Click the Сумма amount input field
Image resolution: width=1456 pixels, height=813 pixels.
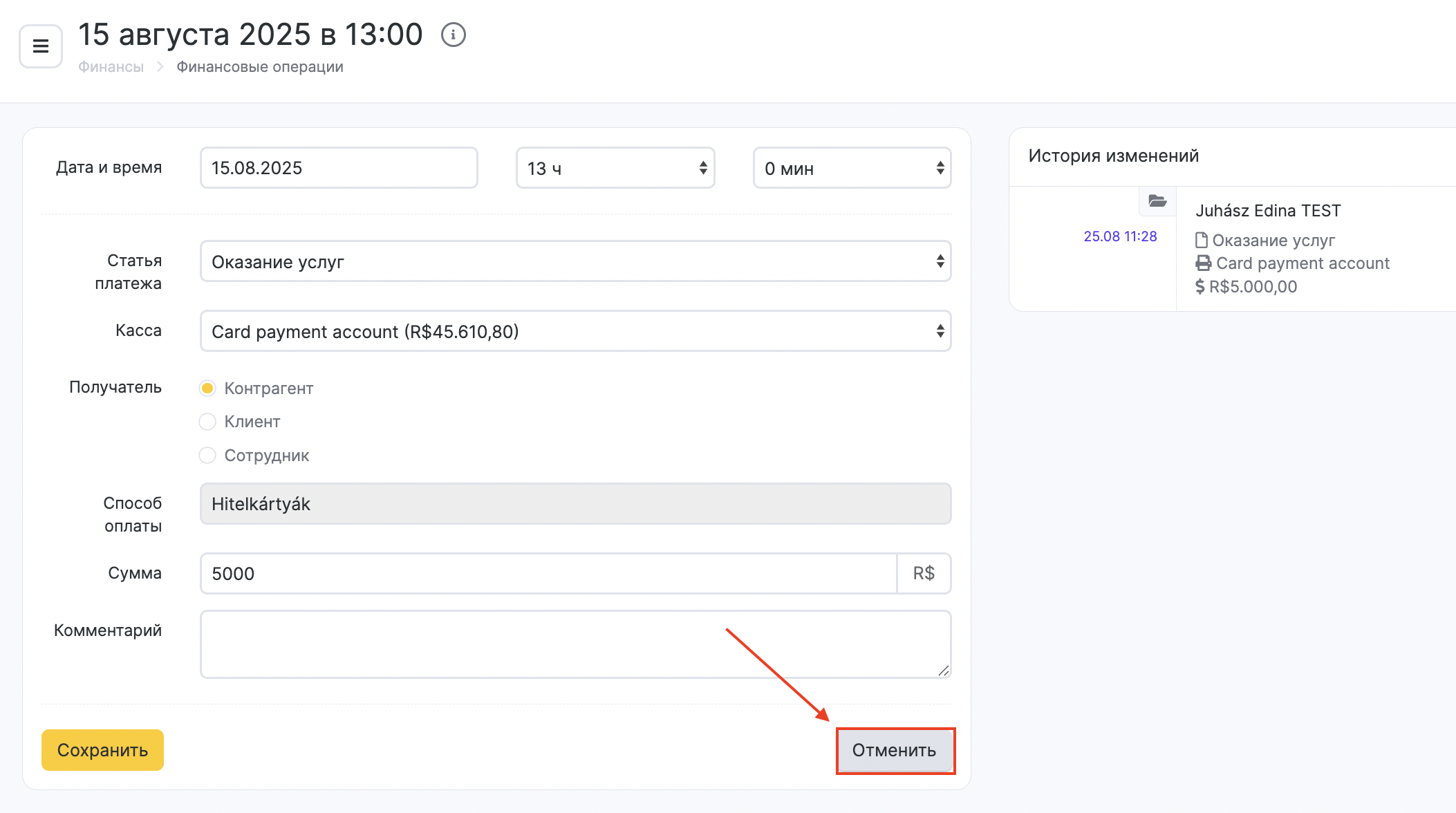click(548, 574)
